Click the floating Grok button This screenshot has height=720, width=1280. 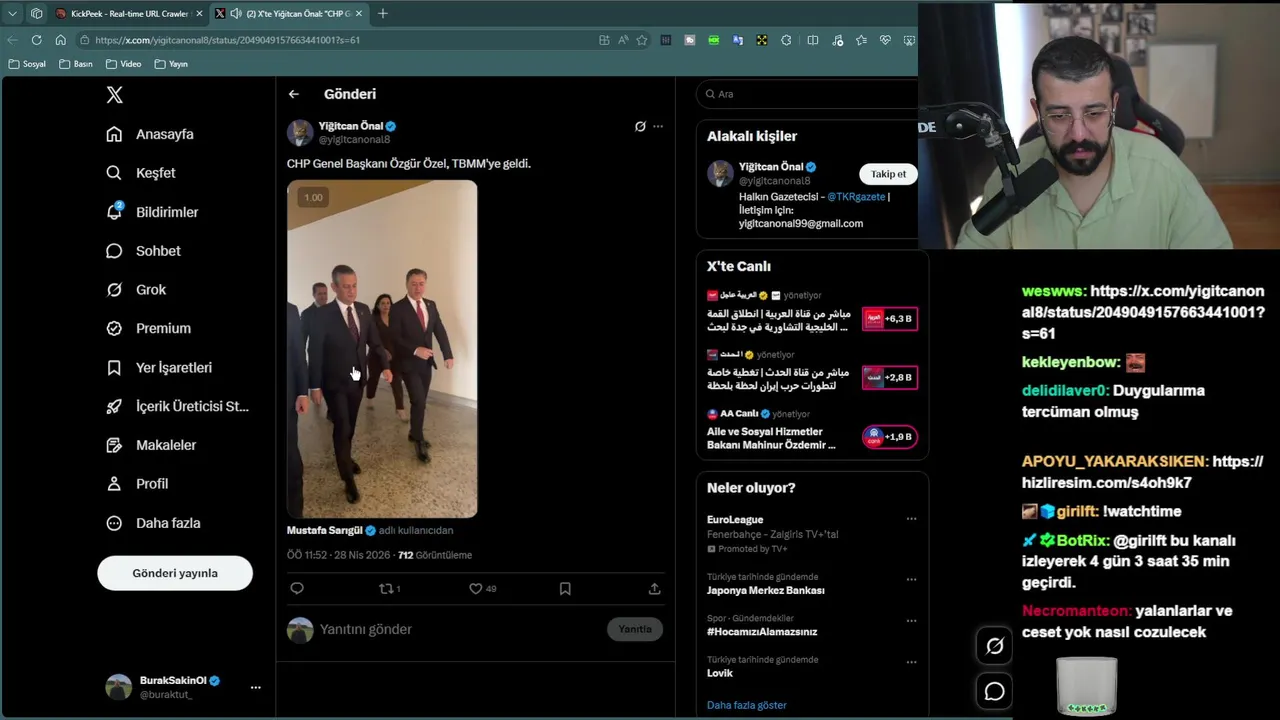pos(995,646)
